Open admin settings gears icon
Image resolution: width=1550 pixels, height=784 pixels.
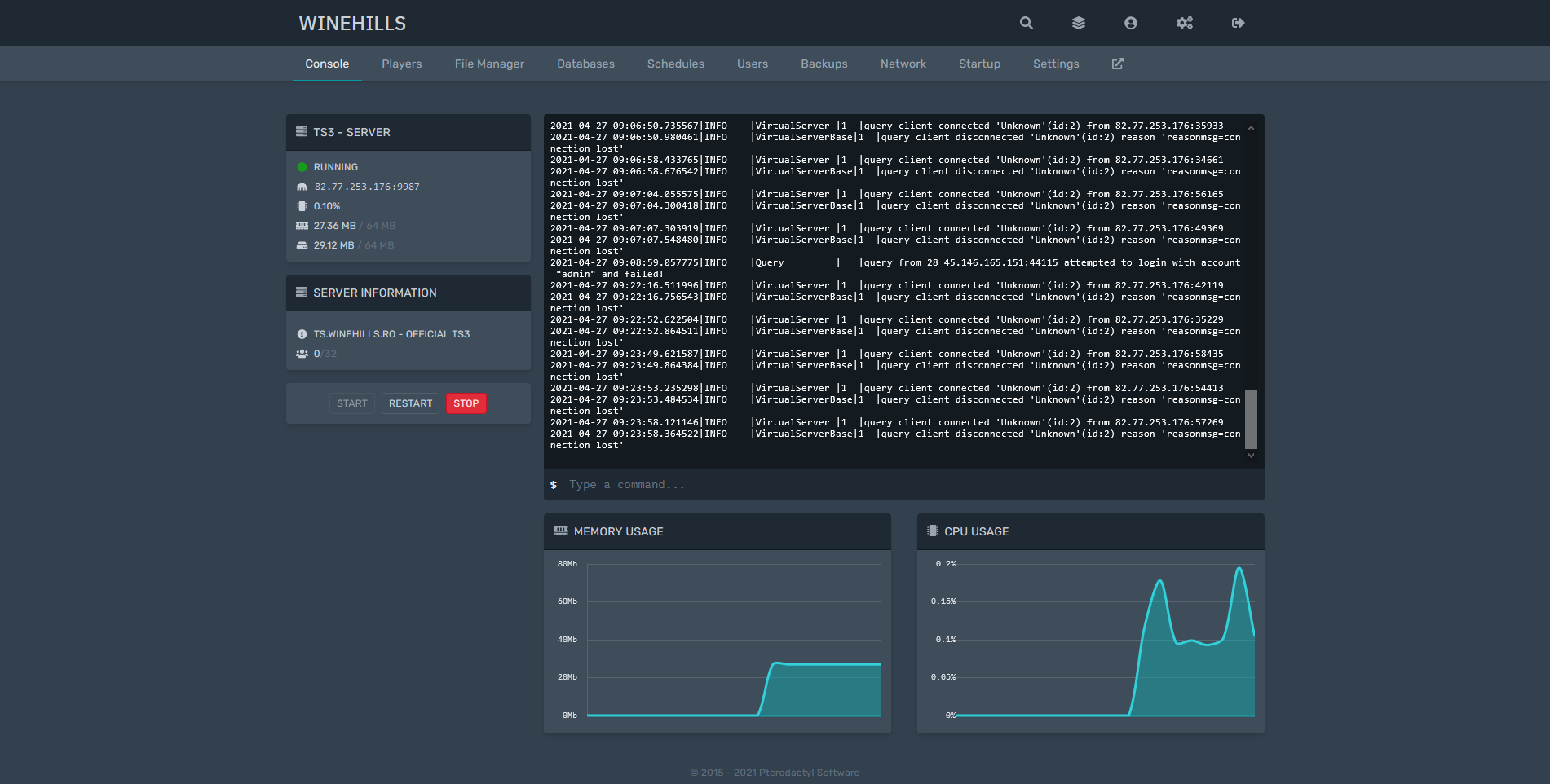click(x=1184, y=23)
